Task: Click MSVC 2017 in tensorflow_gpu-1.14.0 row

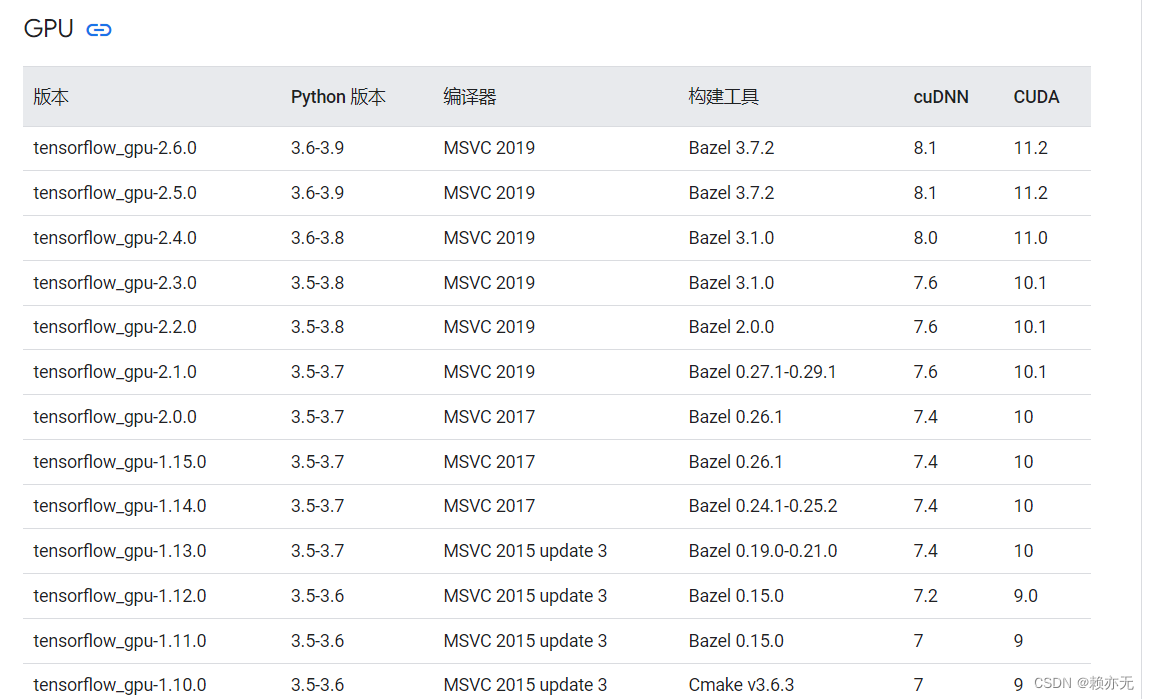Action: pyautogui.click(x=489, y=506)
